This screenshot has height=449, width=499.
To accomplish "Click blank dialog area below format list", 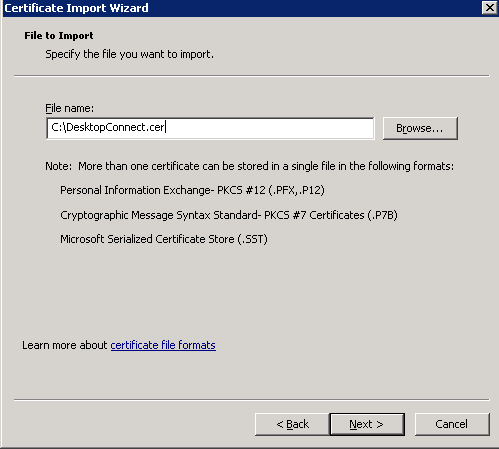I will tap(250, 290).
